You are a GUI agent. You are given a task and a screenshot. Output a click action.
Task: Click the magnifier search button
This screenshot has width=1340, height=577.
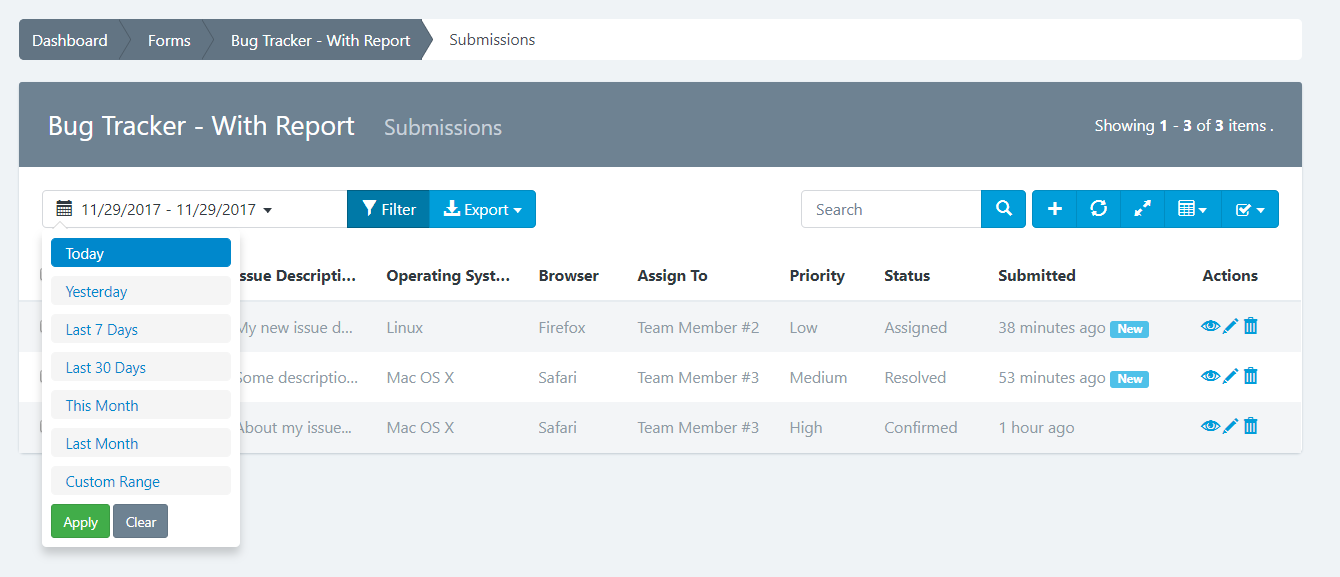(1003, 209)
